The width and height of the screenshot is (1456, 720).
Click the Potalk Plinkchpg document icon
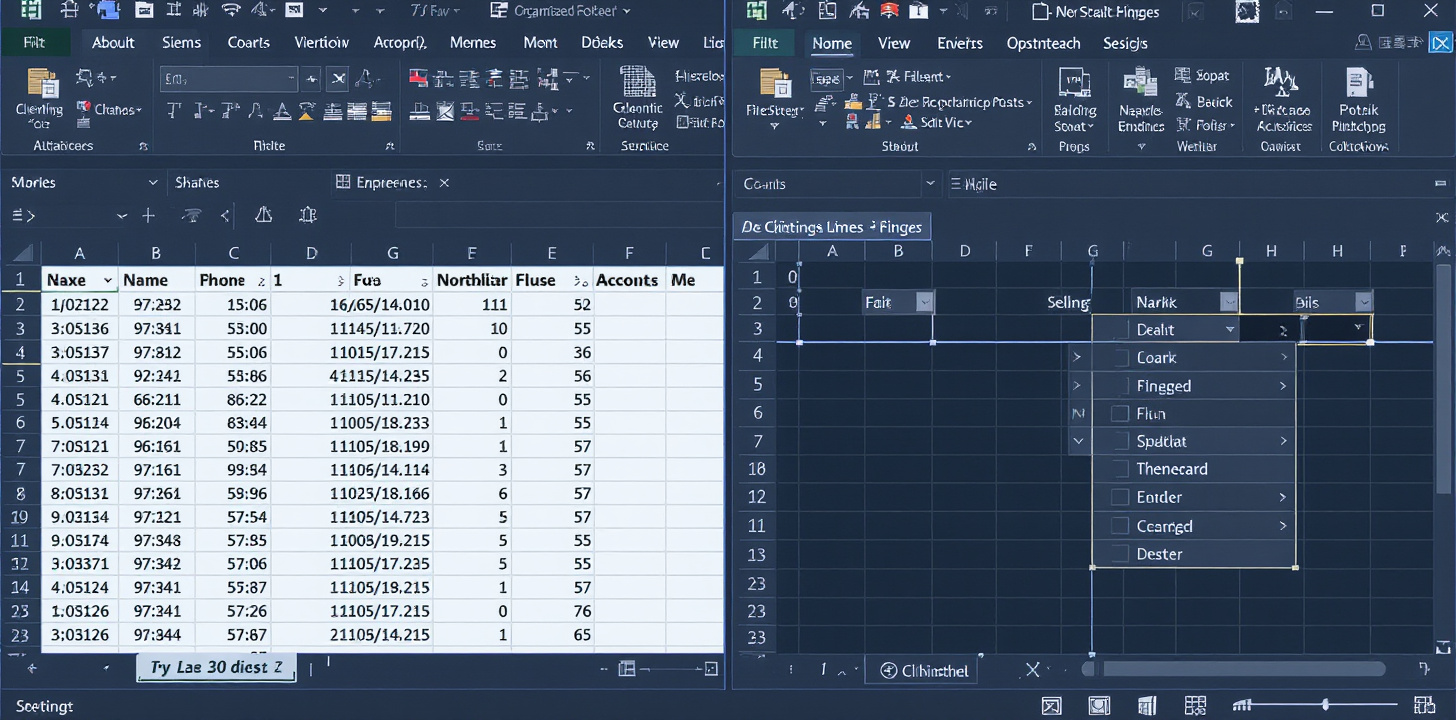[1358, 84]
